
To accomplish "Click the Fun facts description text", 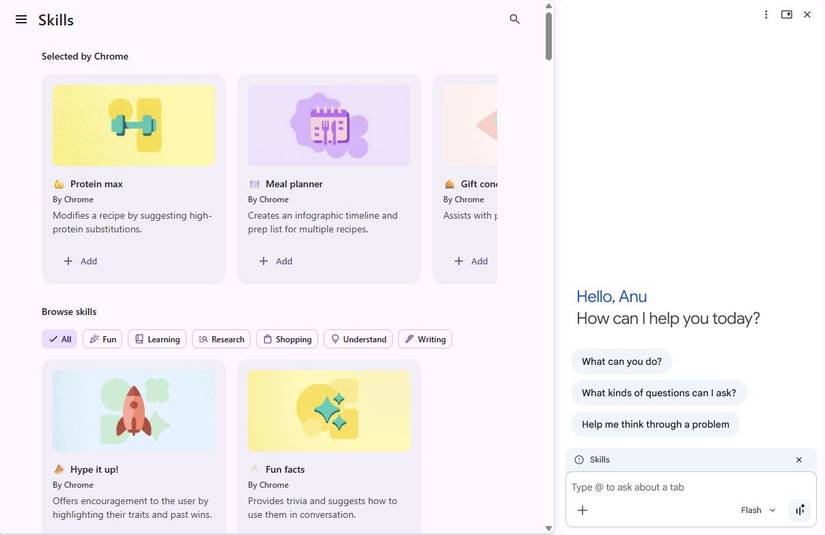I will pyautogui.click(x=323, y=508).
